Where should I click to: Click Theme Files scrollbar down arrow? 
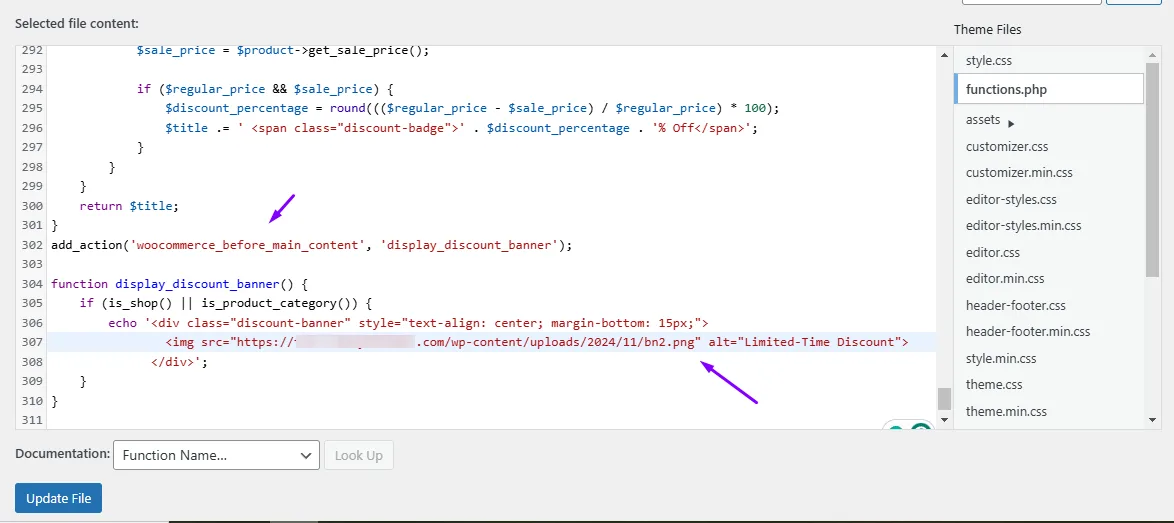pos(1153,420)
